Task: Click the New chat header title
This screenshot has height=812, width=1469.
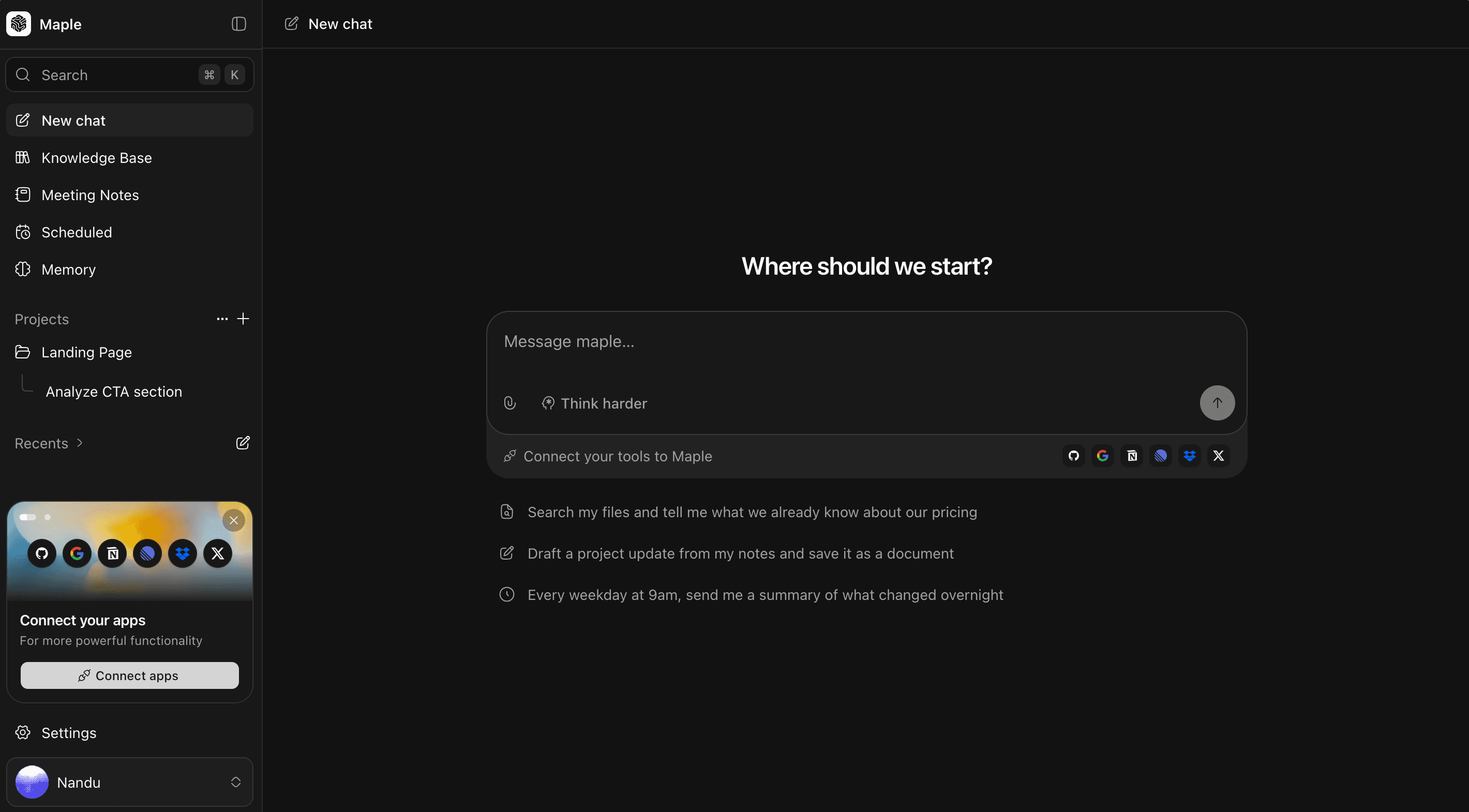Action: pyautogui.click(x=340, y=24)
